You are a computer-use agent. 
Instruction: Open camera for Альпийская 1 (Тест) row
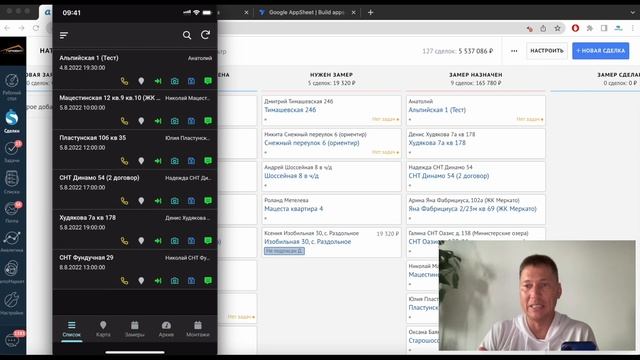point(175,81)
